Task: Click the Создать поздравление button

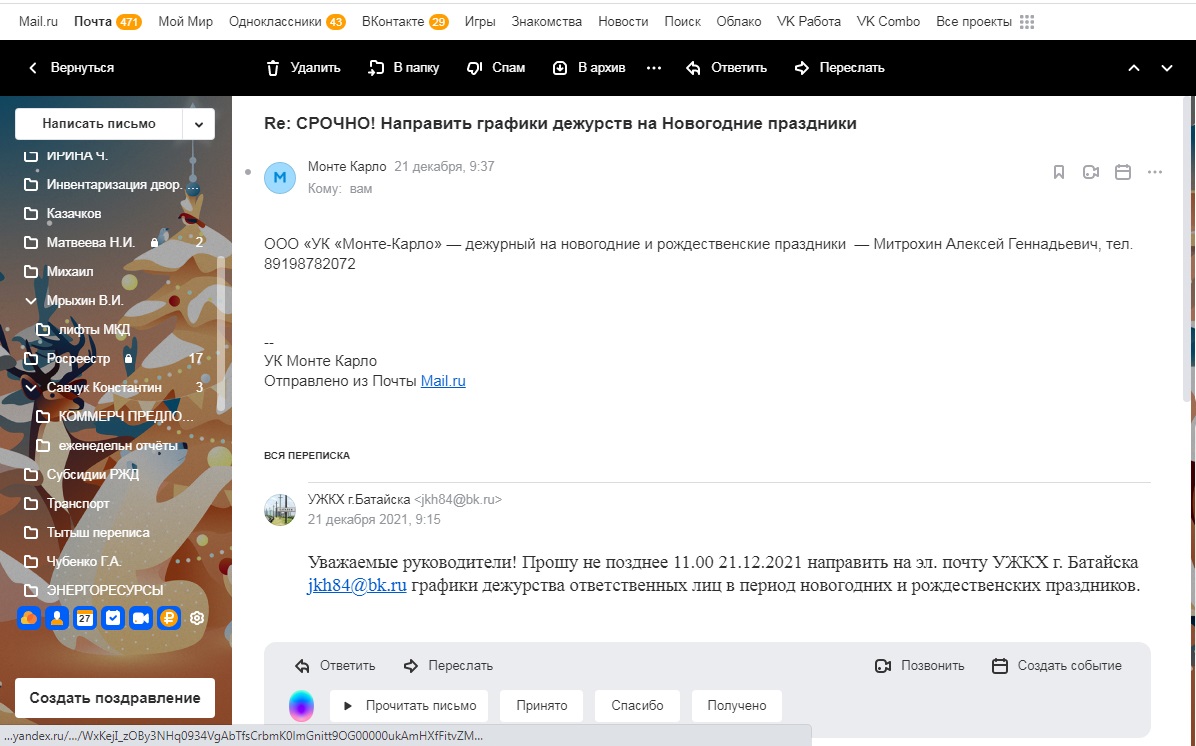Action: pos(115,697)
